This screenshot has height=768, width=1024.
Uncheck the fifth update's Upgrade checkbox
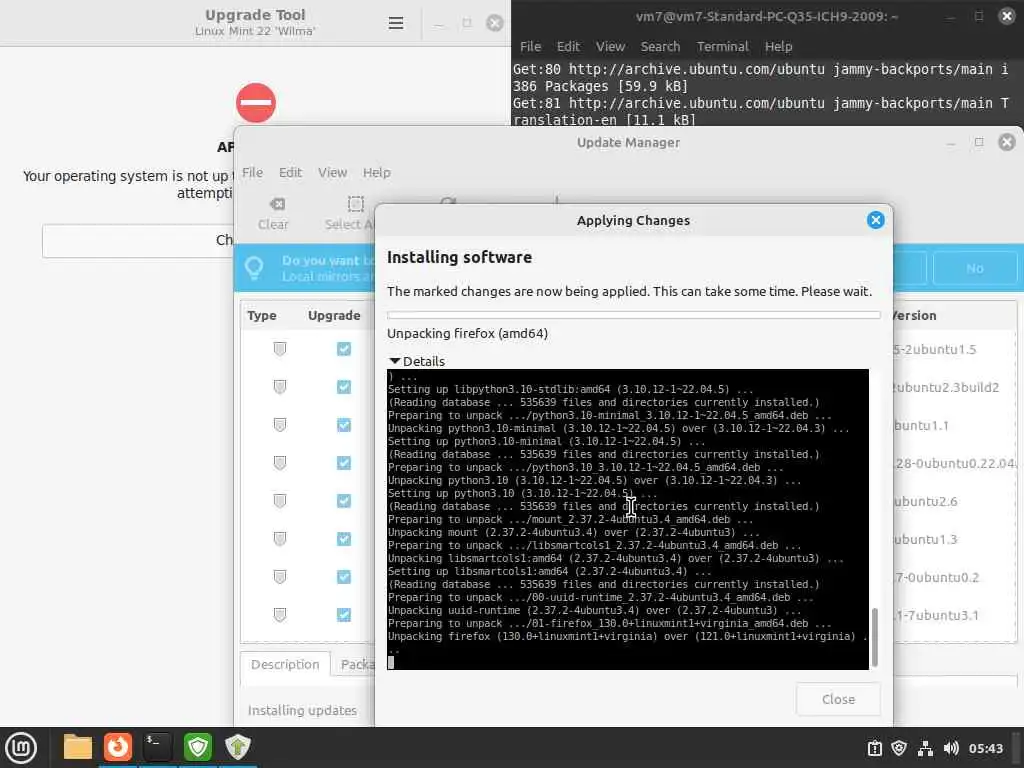click(x=344, y=501)
